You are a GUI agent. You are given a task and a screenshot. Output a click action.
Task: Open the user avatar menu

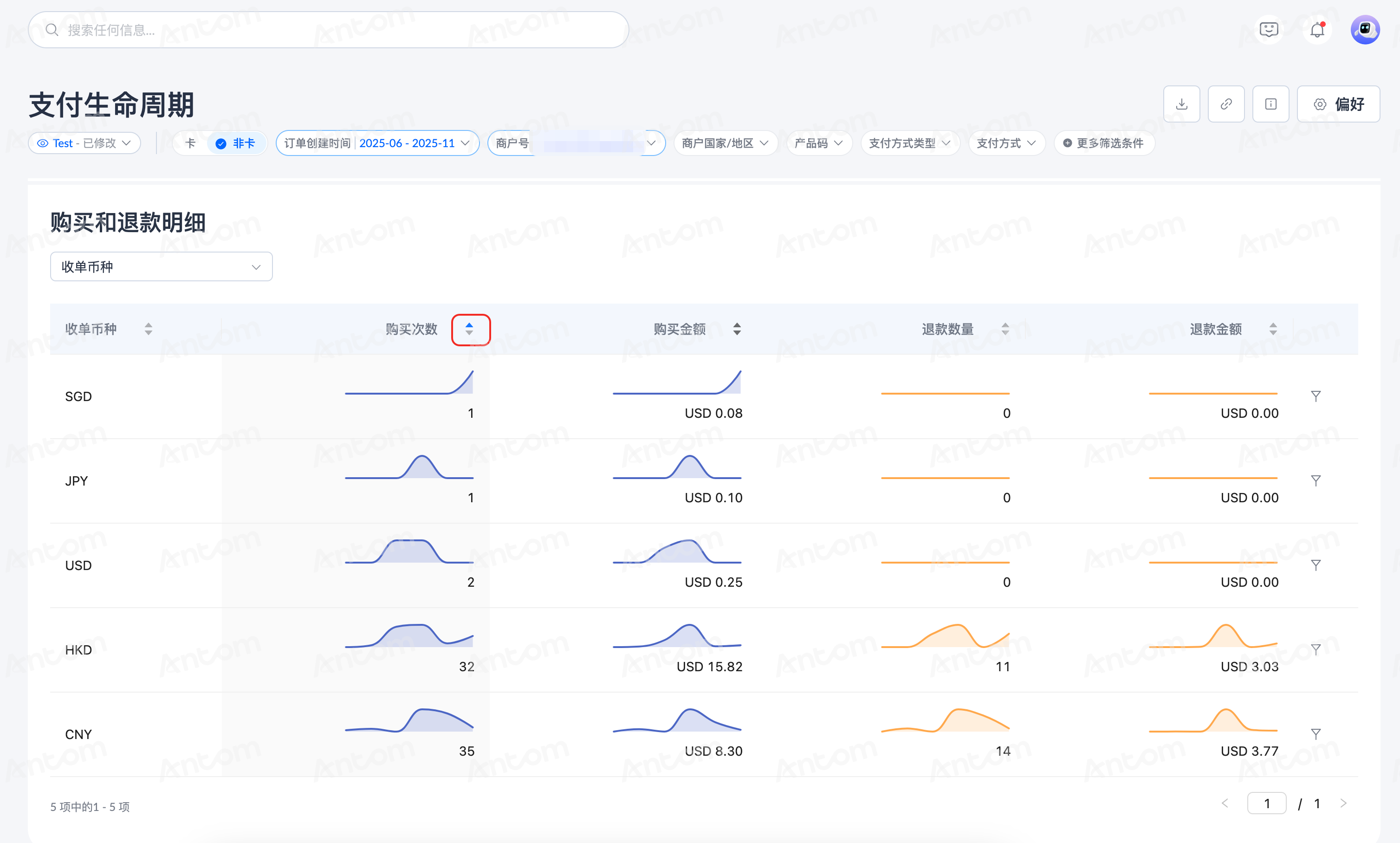click(1365, 30)
